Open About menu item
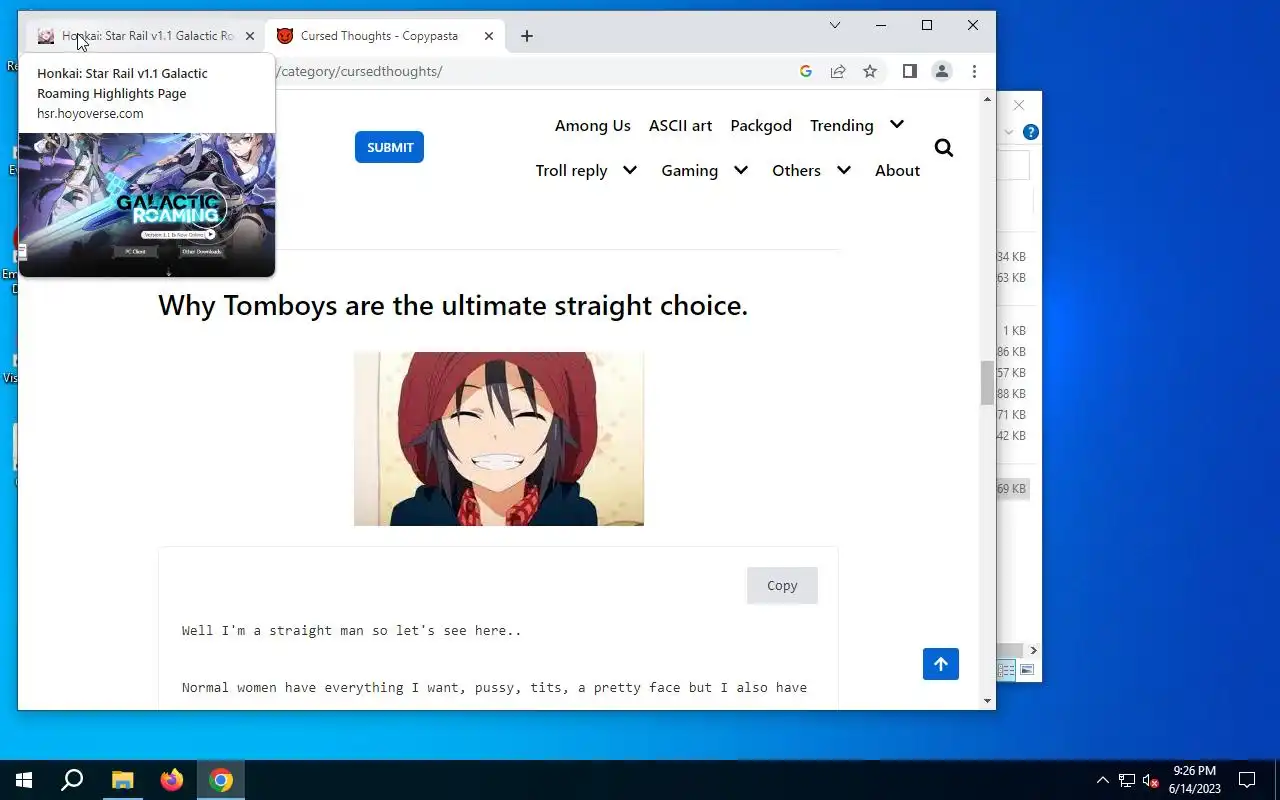The image size is (1280, 800). point(897,170)
